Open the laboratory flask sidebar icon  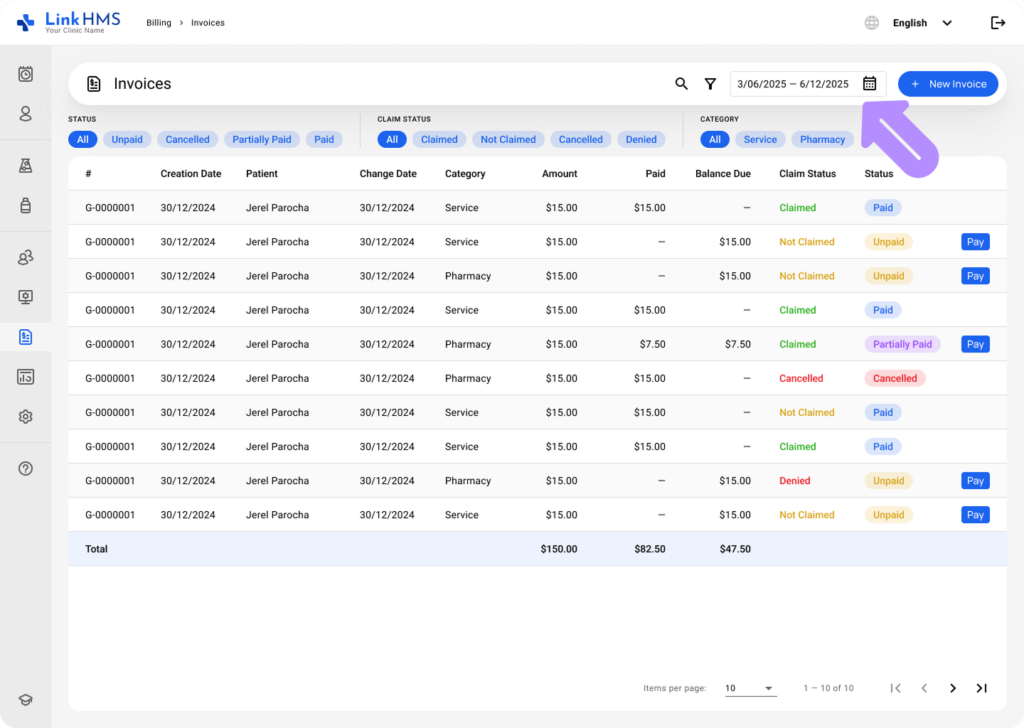(25, 166)
